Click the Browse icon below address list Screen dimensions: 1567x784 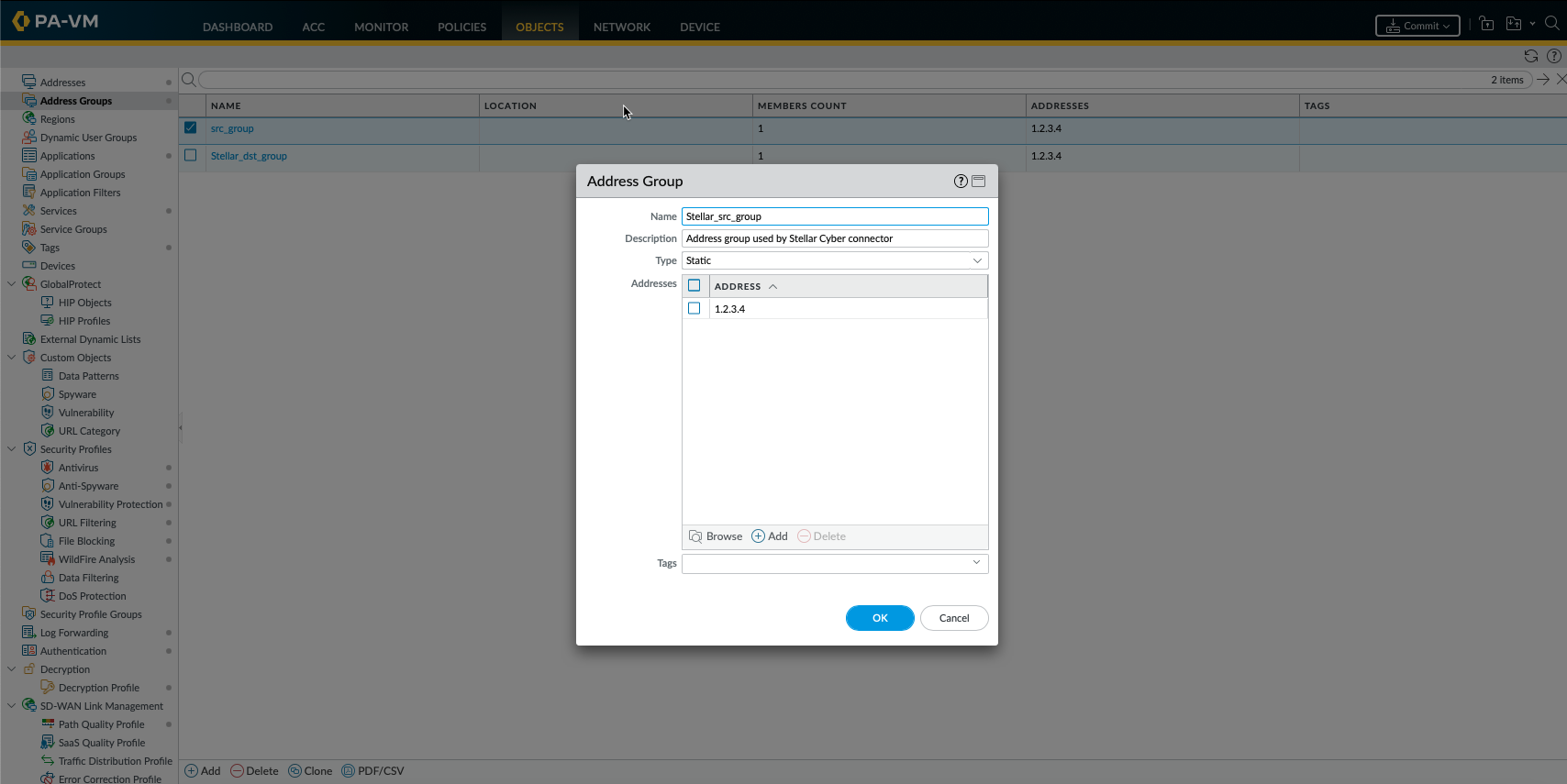695,536
